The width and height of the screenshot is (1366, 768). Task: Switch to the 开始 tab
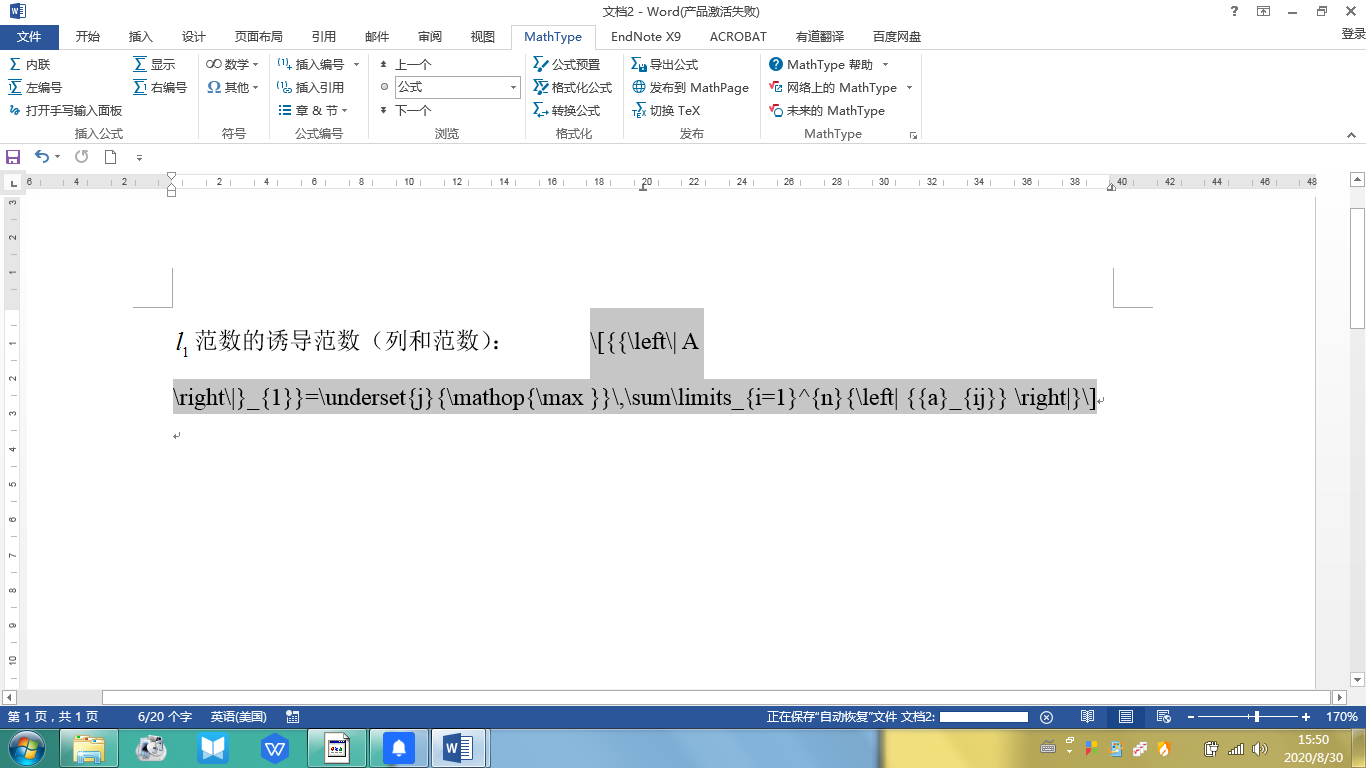88,37
